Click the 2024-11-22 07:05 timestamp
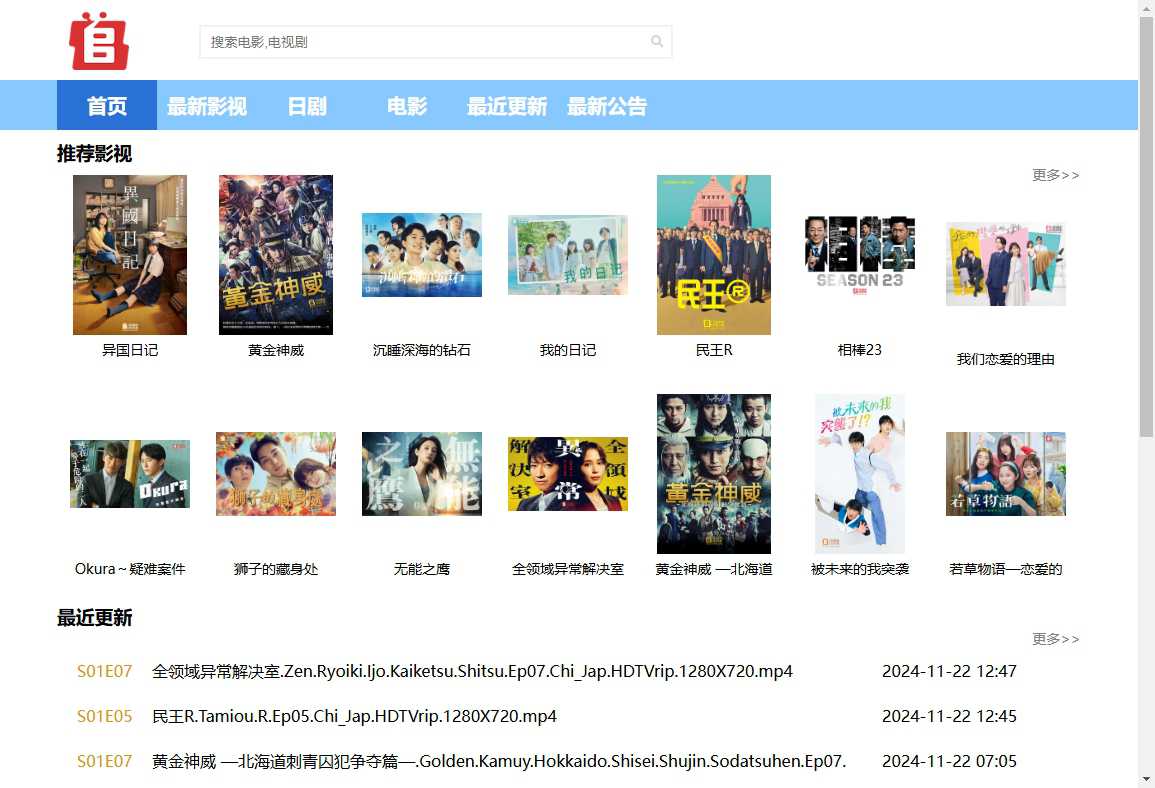Image resolution: width=1155 pixels, height=788 pixels. [949, 761]
